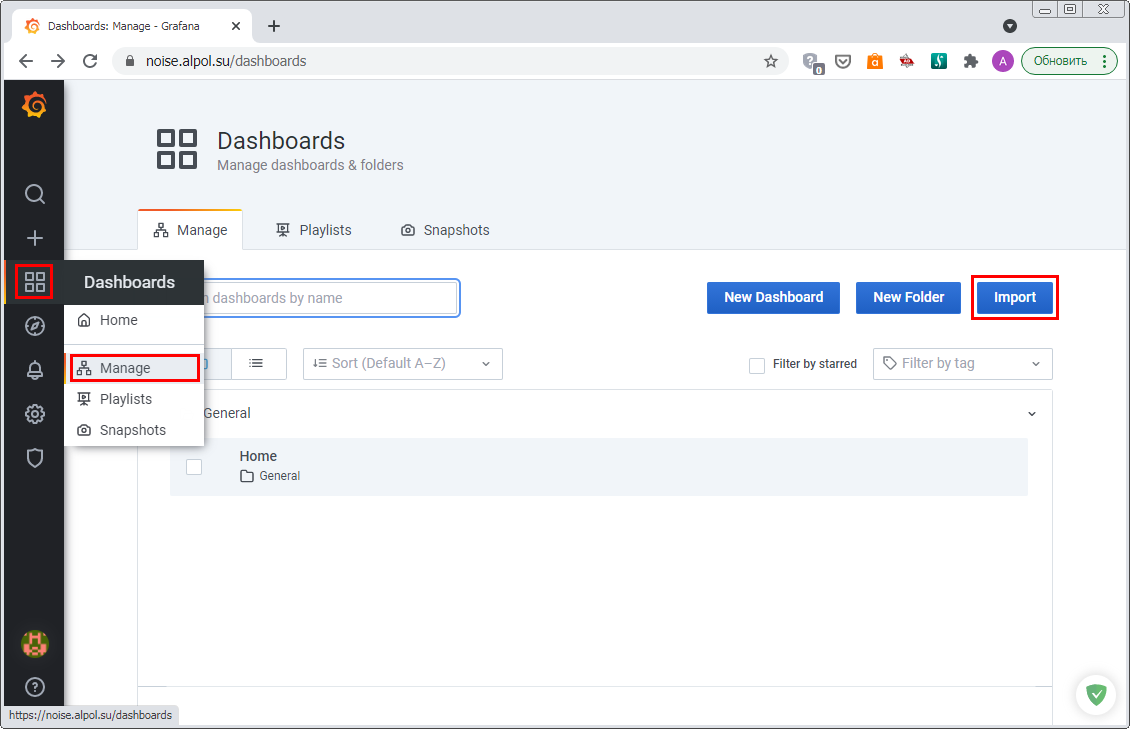Image resolution: width=1130 pixels, height=729 pixels.
Task: Click the Grafana logo in sidebar
Action: click(34, 105)
